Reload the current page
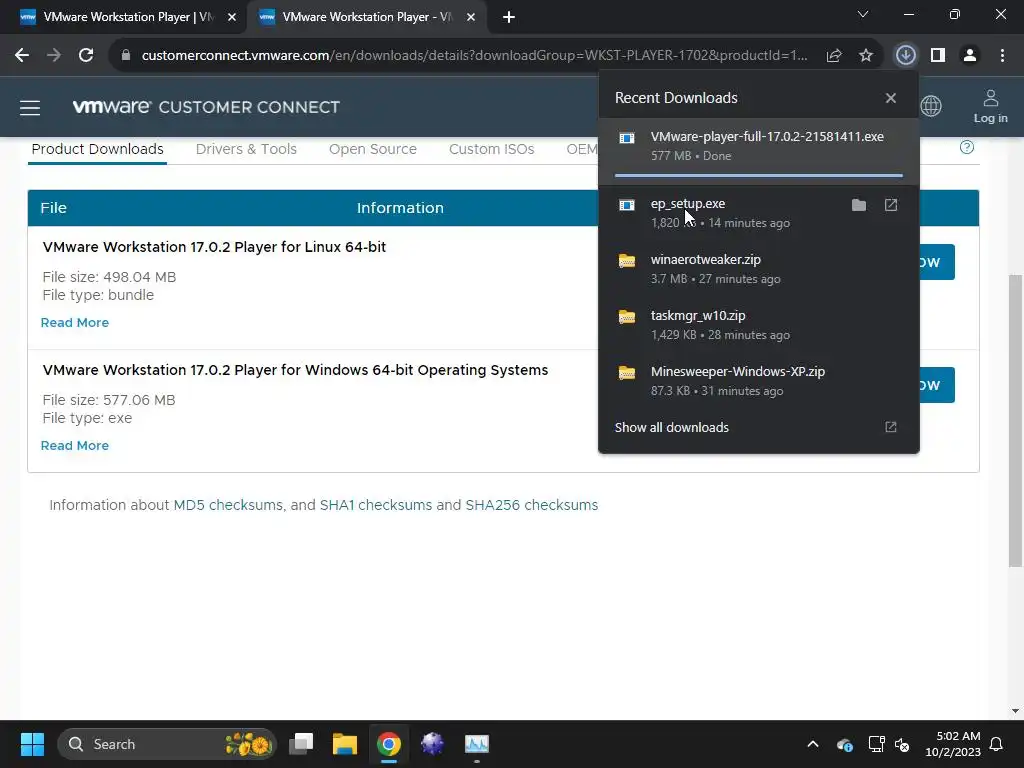The height and width of the screenshot is (768, 1024). point(86,55)
